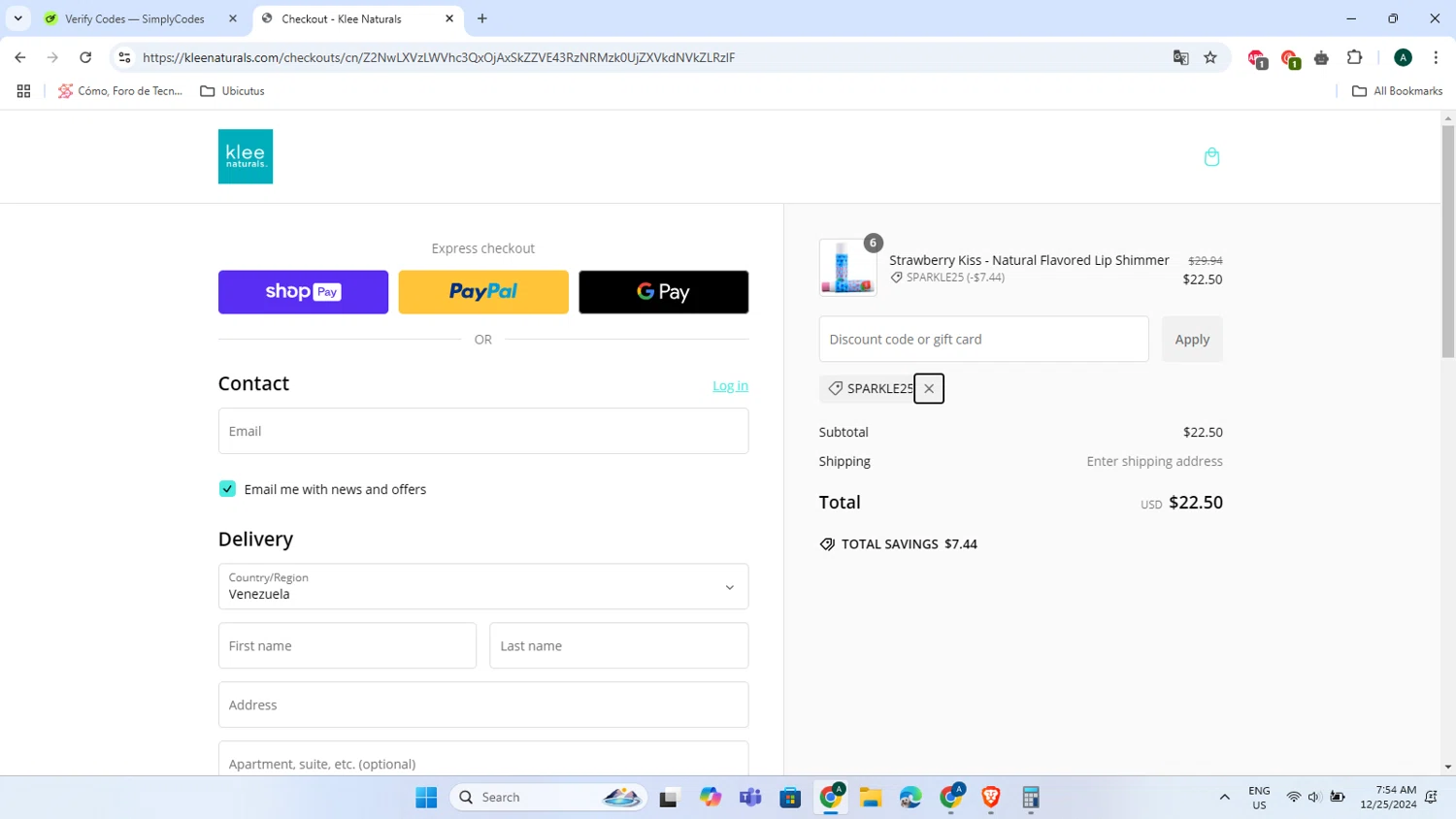
Task: Open the notification center icon
Action: 1431,798
